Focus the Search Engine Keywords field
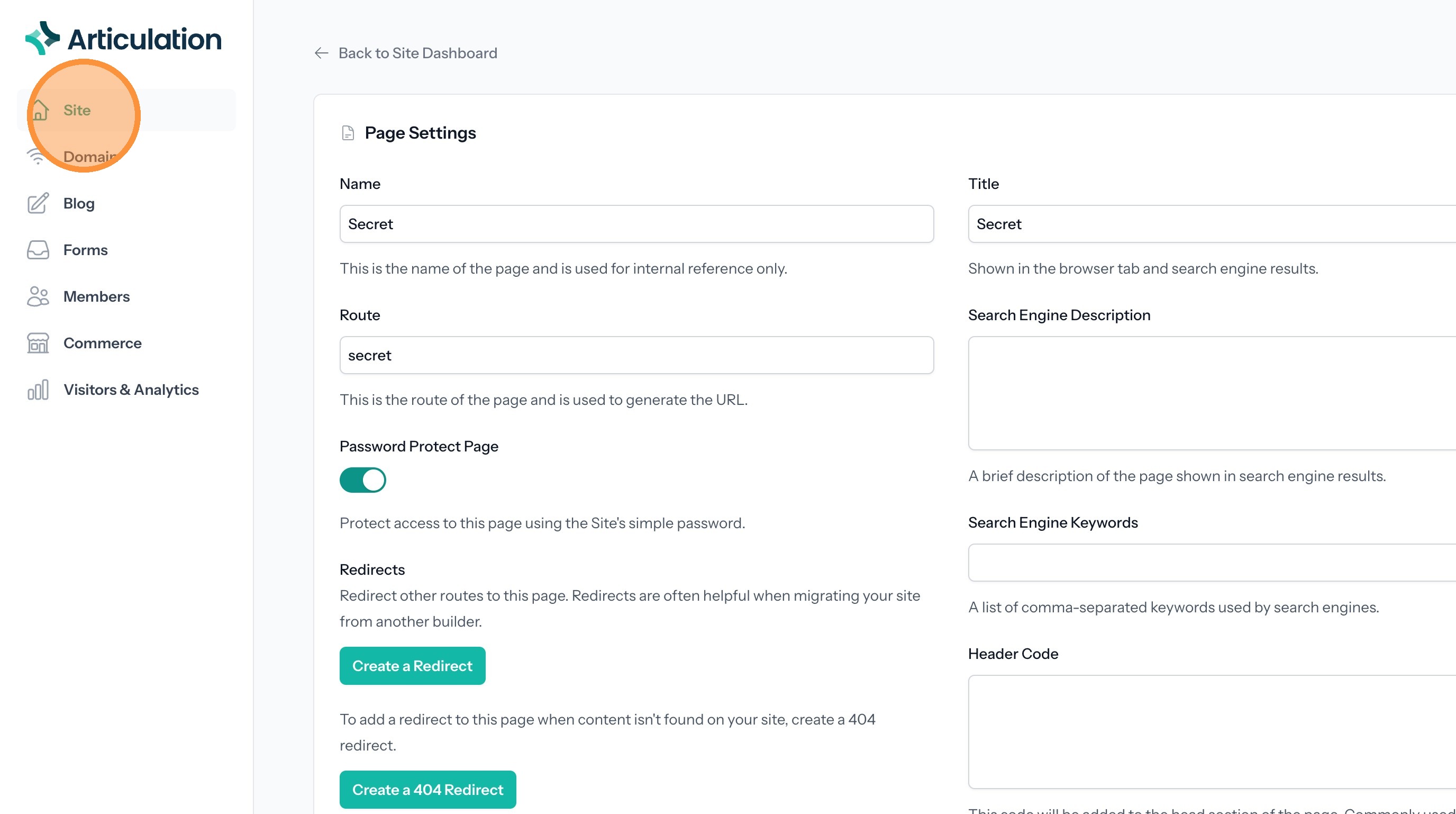This screenshot has width=1456, height=814. tap(1209, 563)
